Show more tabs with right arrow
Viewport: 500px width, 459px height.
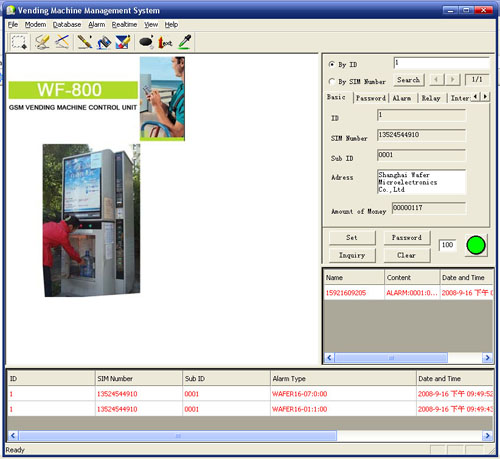pyautogui.click(x=485, y=97)
